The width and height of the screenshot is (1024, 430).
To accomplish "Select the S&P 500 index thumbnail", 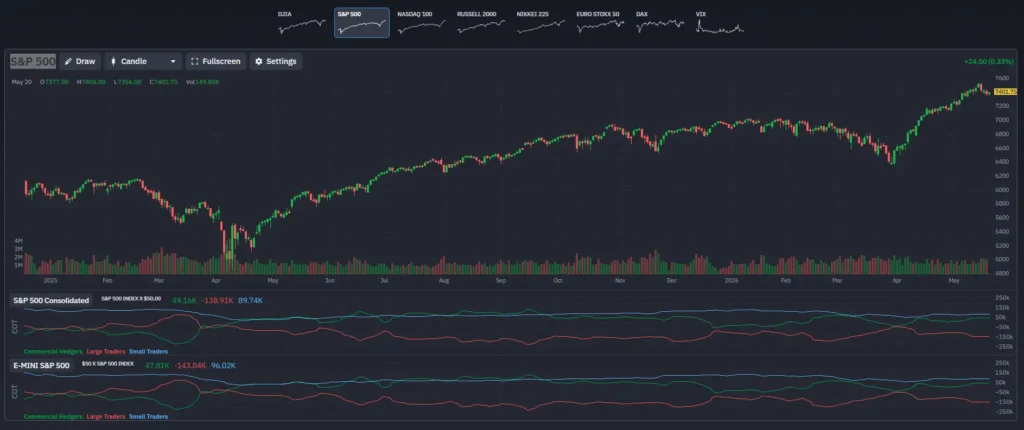I will (x=362, y=23).
